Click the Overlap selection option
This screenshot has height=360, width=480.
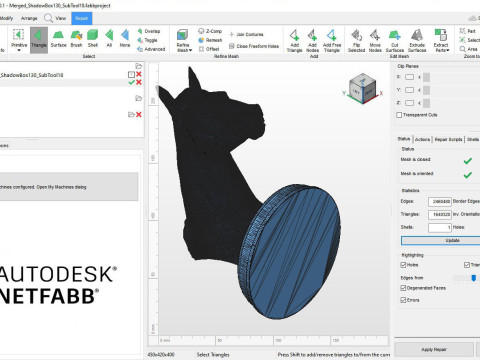tap(149, 31)
